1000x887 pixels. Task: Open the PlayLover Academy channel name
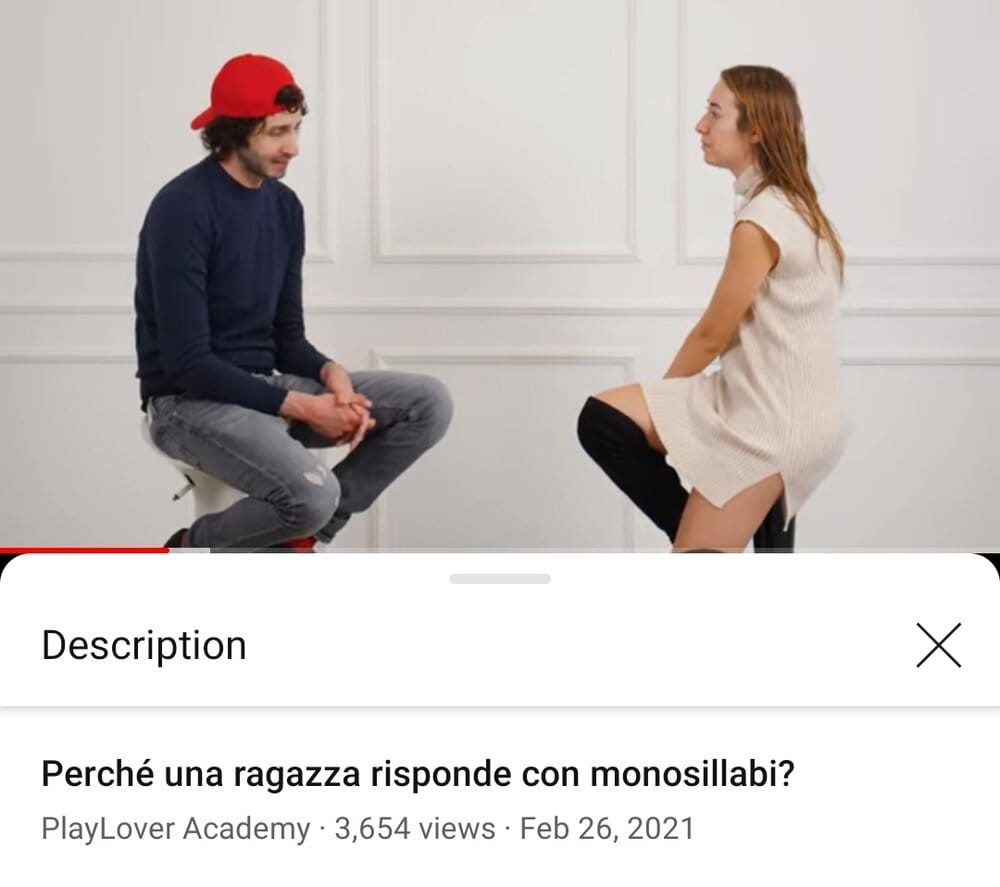[176, 828]
